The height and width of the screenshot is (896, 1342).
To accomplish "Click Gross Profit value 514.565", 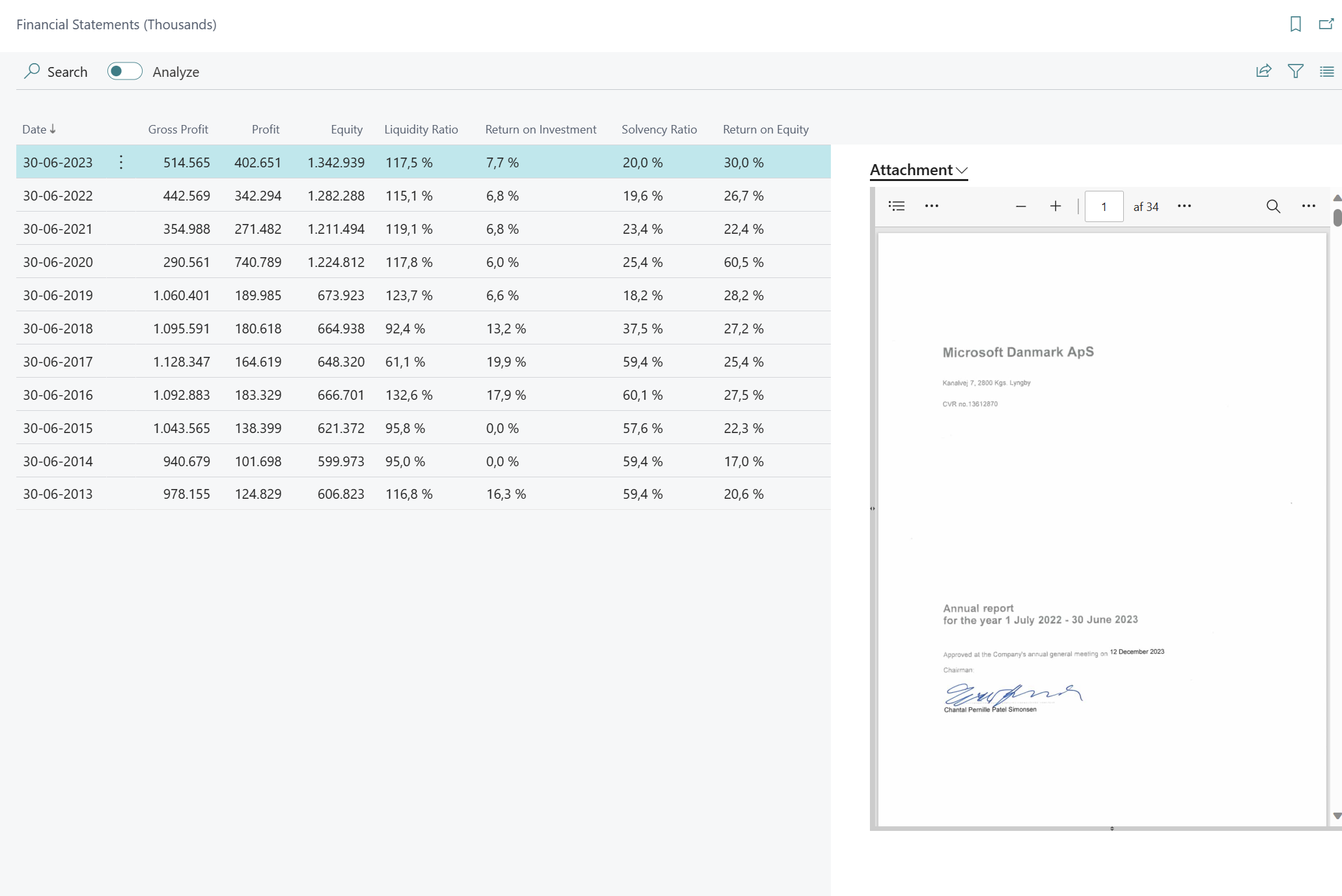I will coord(186,162).
